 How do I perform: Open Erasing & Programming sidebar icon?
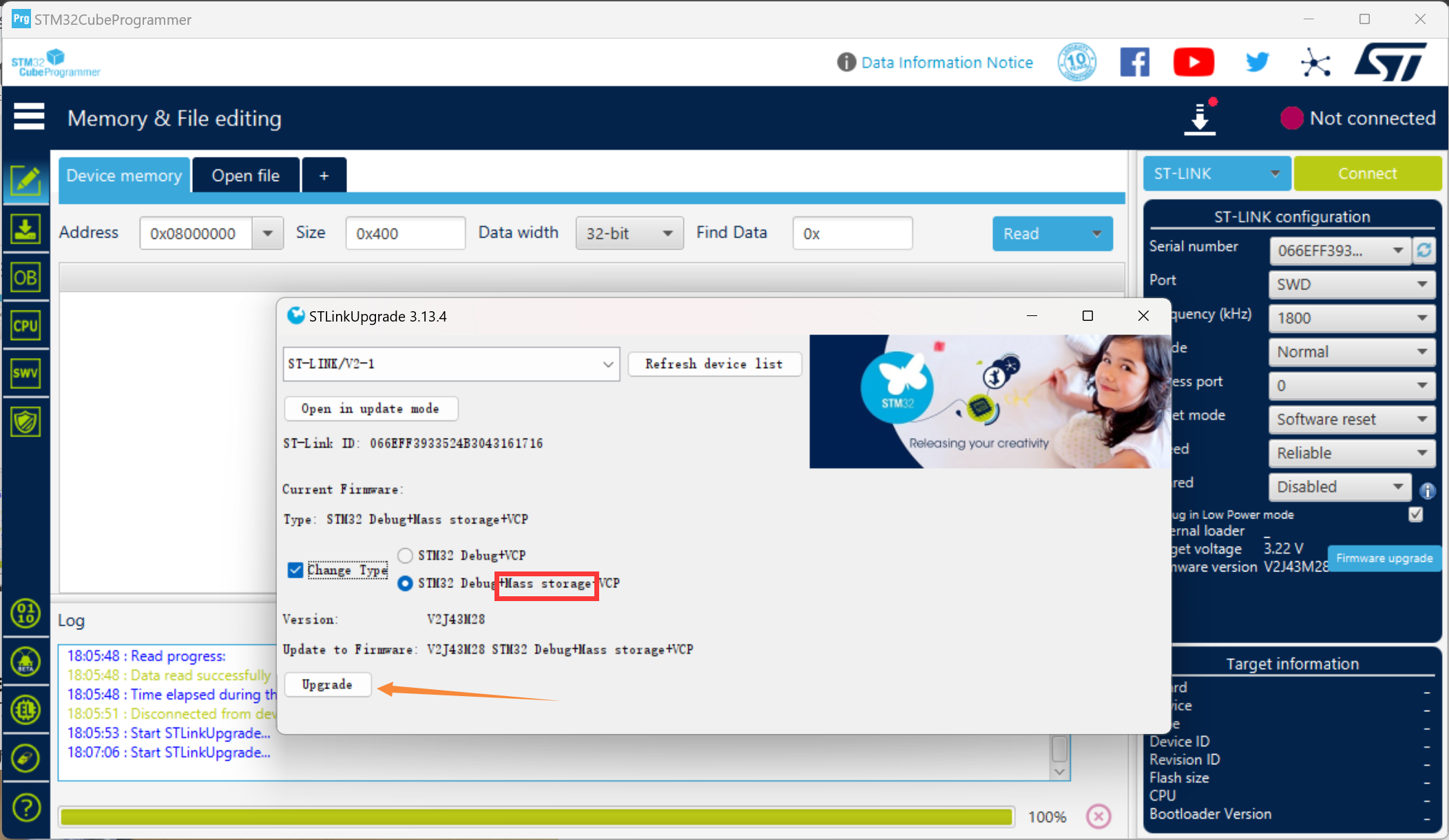coord(25,229)
